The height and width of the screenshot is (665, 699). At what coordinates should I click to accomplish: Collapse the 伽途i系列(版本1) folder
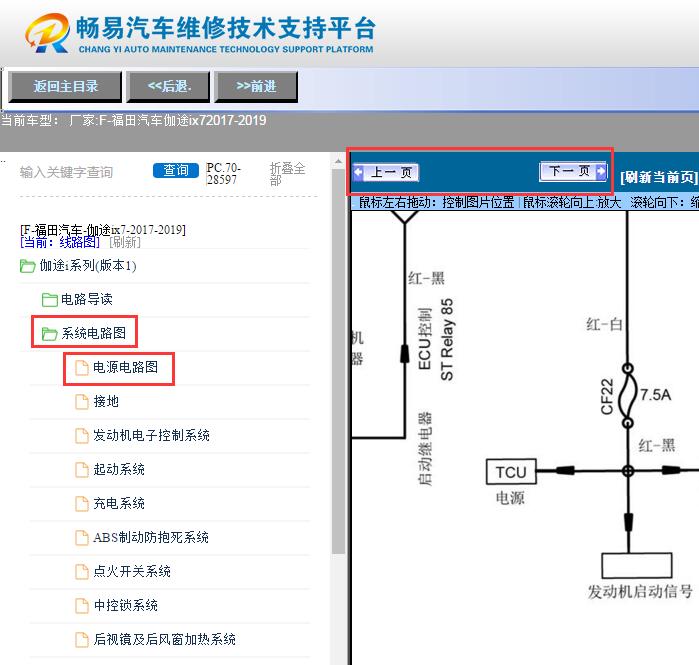coord(88,266)
